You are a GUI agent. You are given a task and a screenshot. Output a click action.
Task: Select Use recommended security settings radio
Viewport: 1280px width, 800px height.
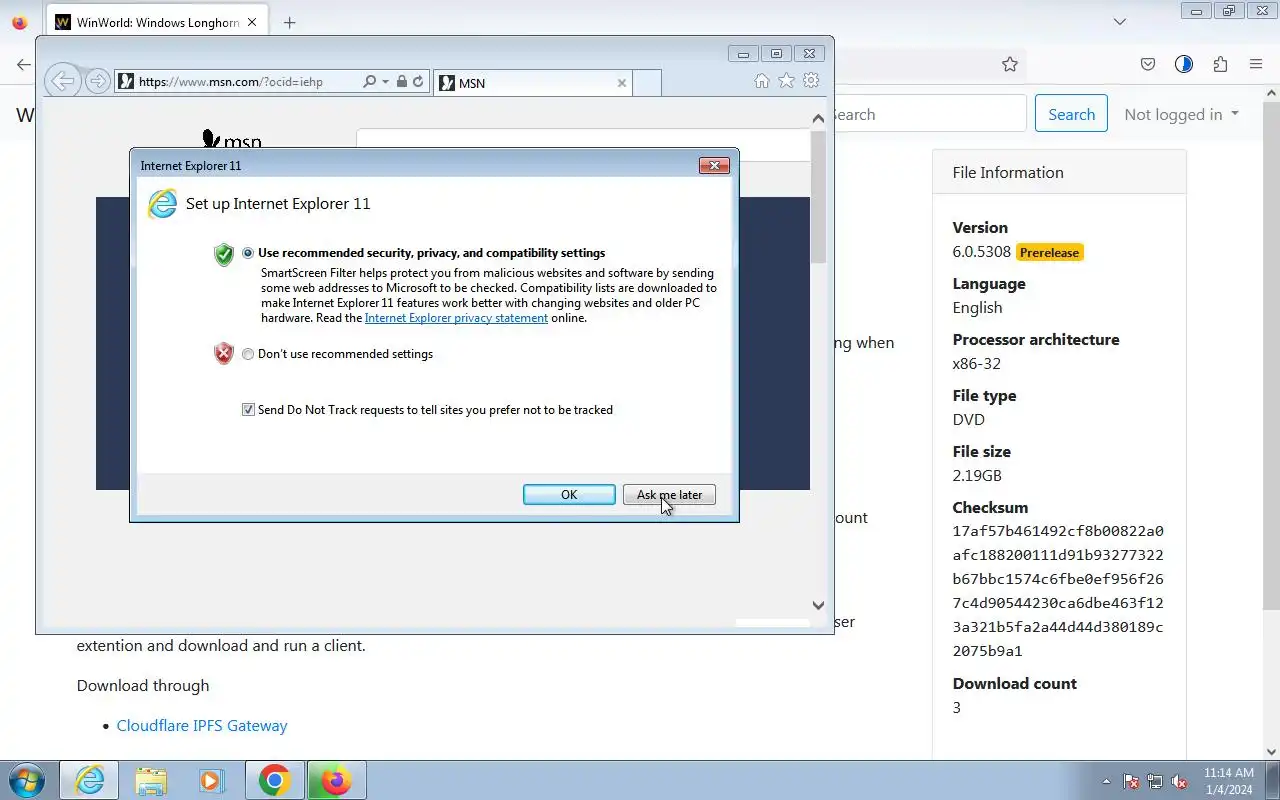[248, 253]
